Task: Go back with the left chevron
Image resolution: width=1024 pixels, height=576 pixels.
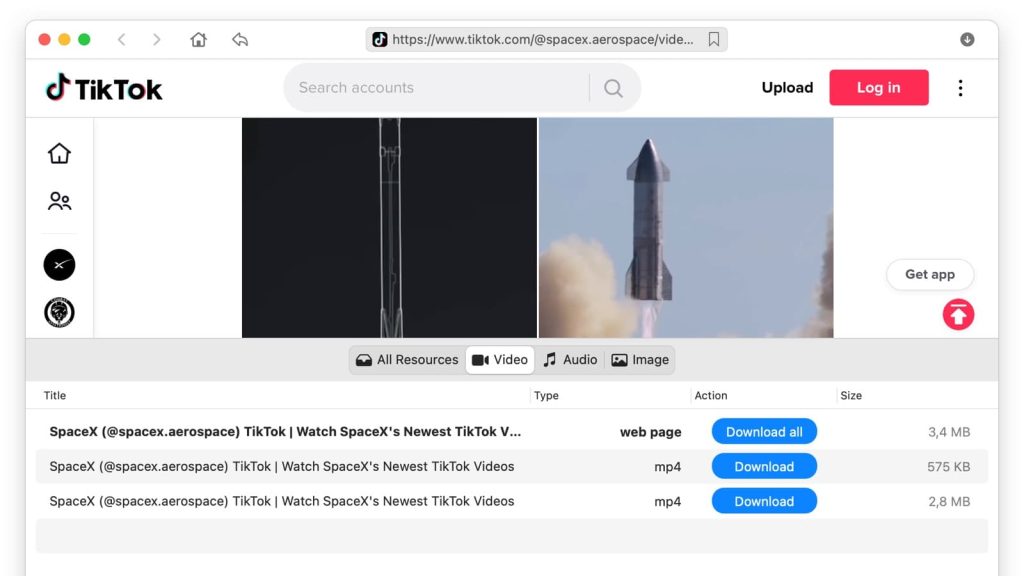Action: point(121,40)
